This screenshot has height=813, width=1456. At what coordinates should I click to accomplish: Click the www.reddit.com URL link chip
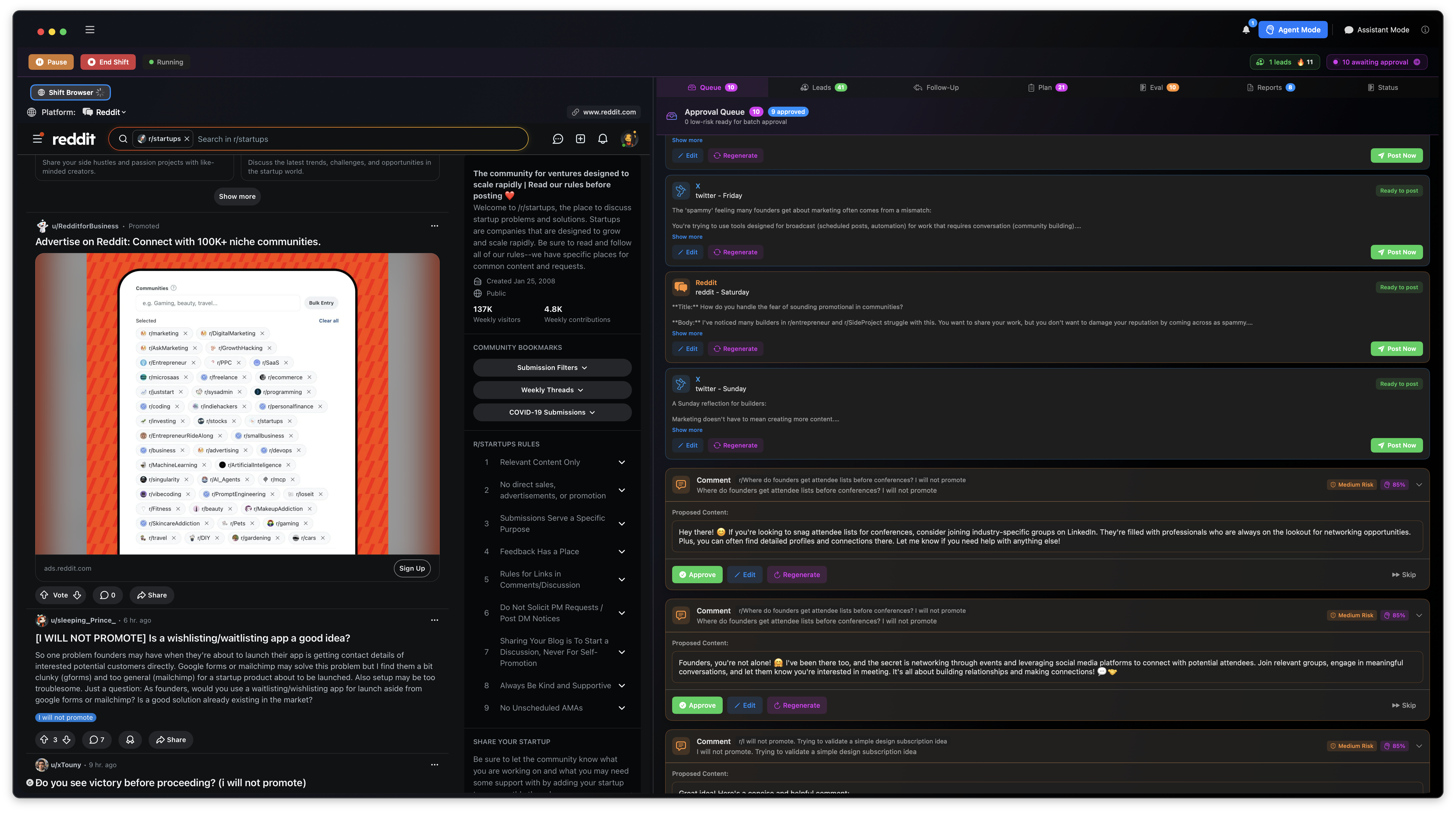coord(604,112)
